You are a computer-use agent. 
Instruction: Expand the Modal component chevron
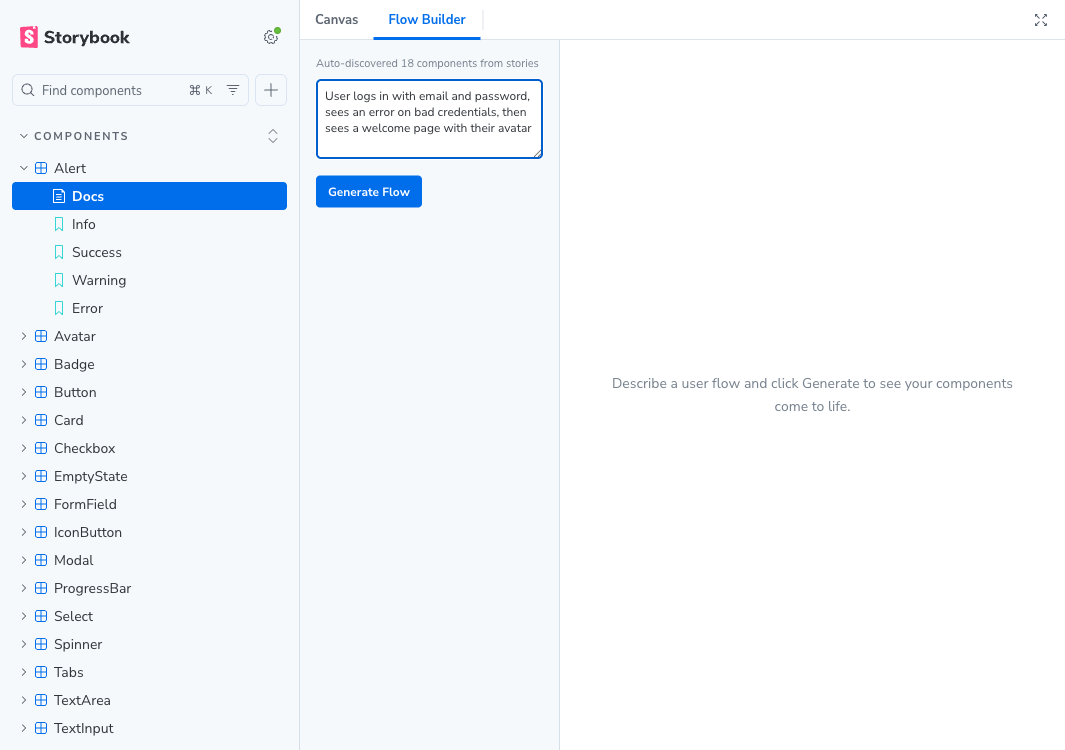point(24,560)
